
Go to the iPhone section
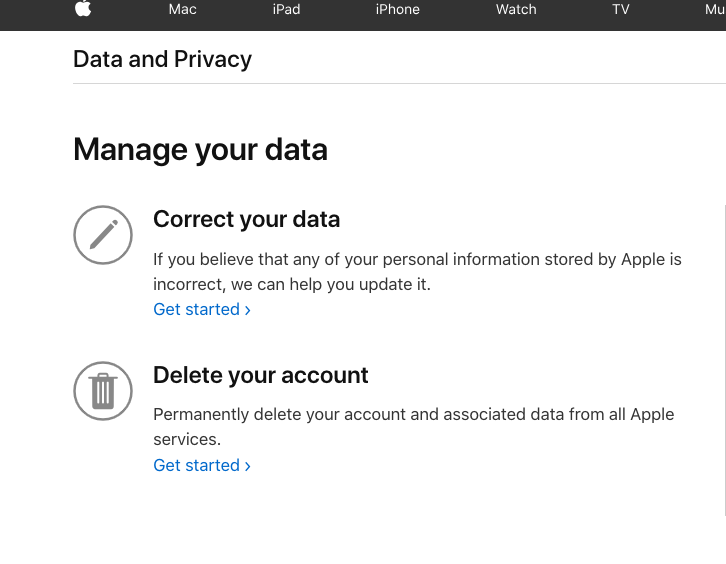397,9
